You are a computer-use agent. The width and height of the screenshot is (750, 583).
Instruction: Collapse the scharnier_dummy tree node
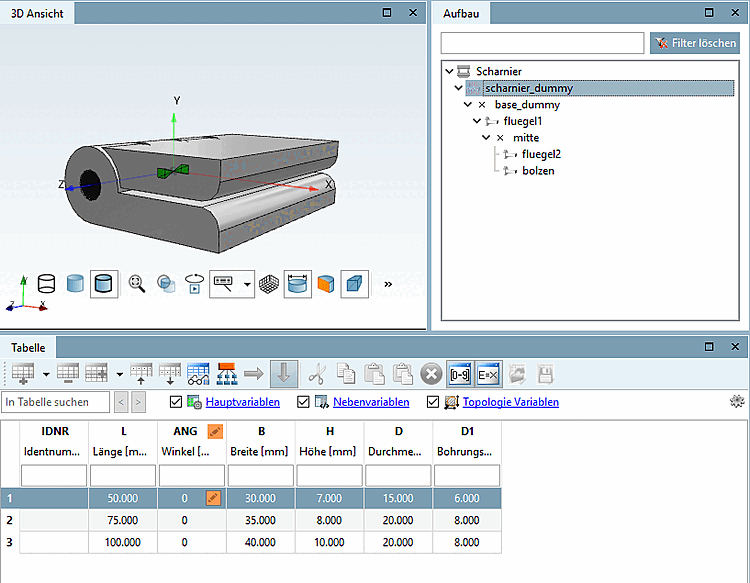[459, 88]
